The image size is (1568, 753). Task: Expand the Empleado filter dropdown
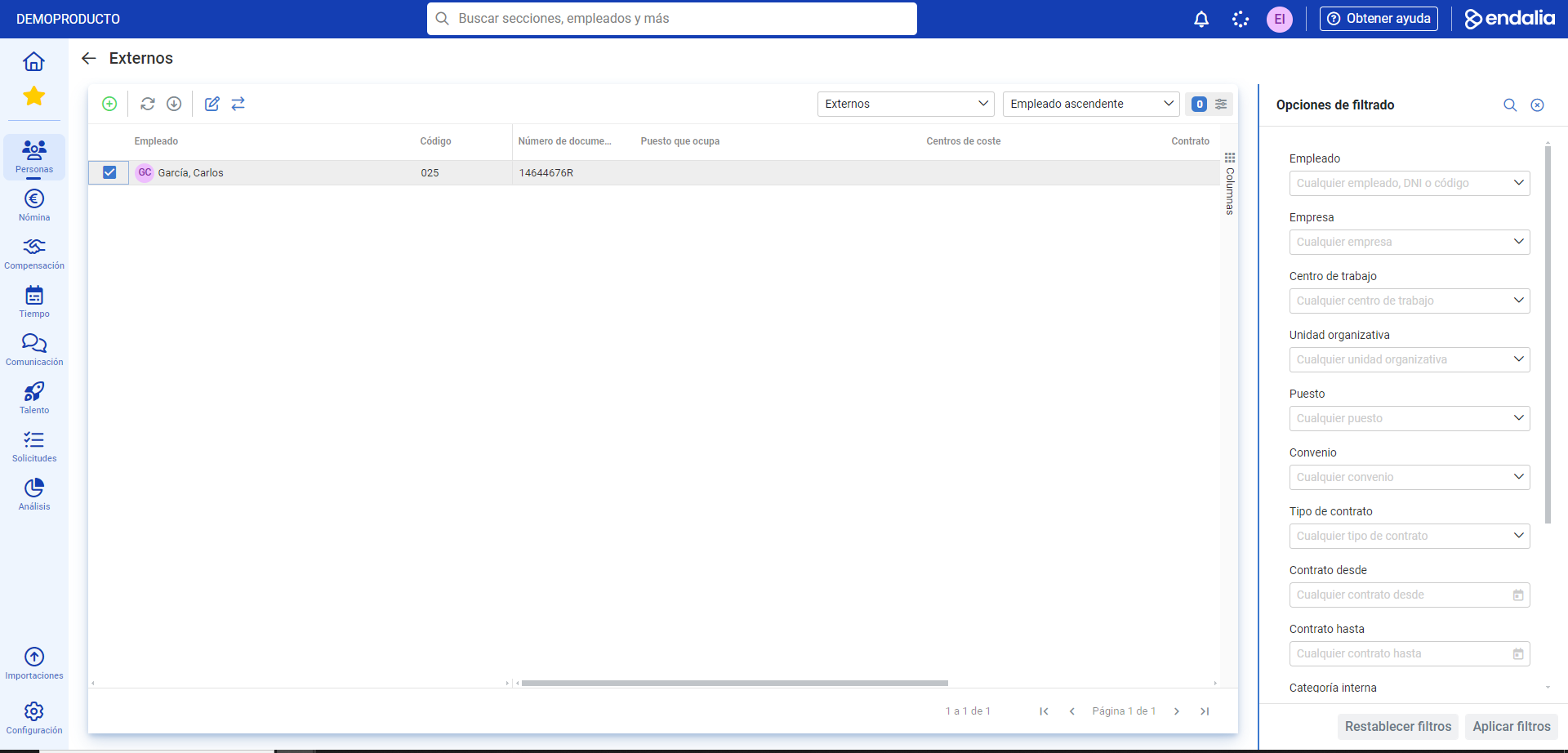pyautogui.click(x=1410, y=183)
